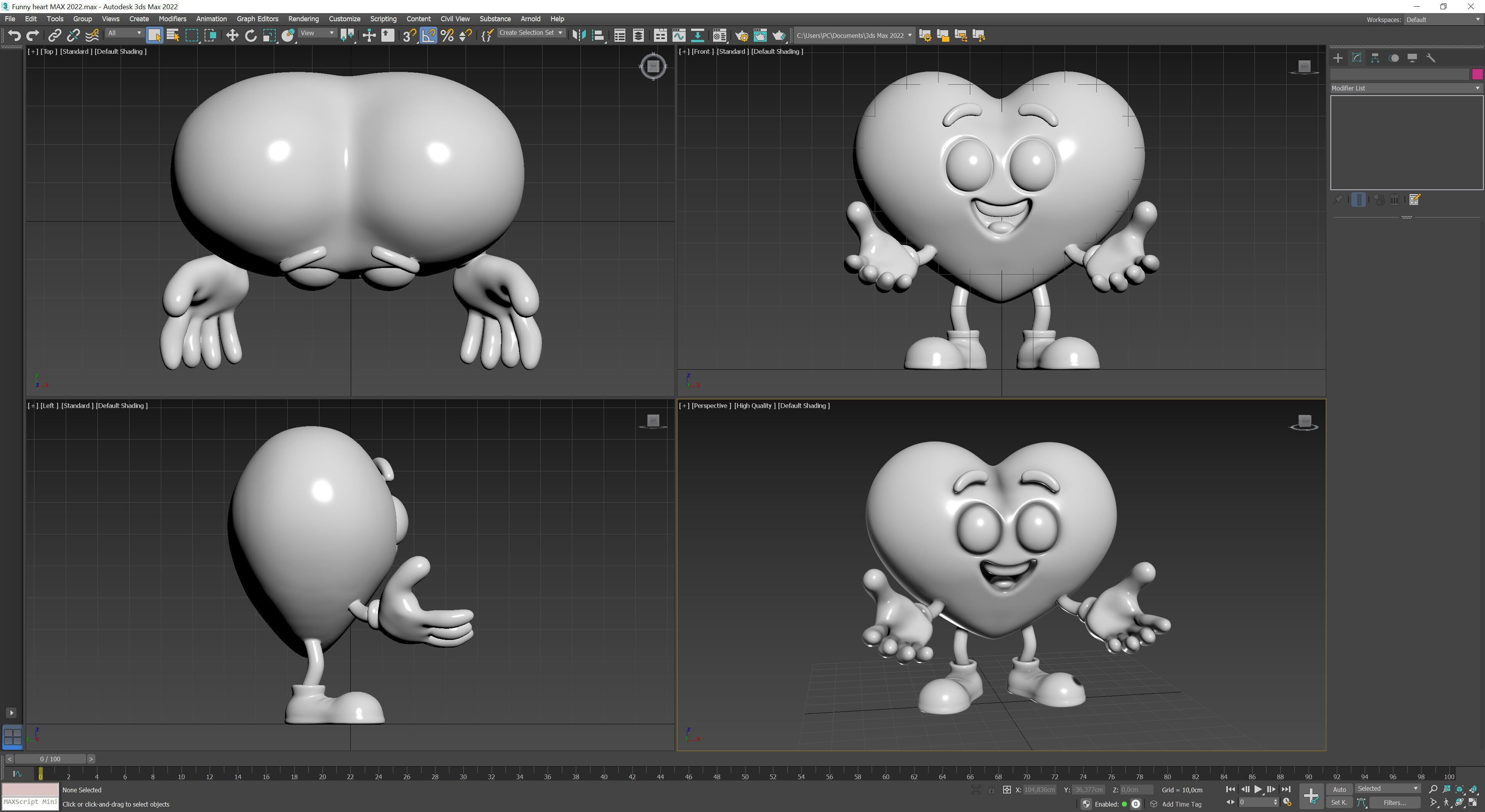Click the pink object color swatch
The width and height of the screenshot is (1485, 812).
pos(1477,74)
